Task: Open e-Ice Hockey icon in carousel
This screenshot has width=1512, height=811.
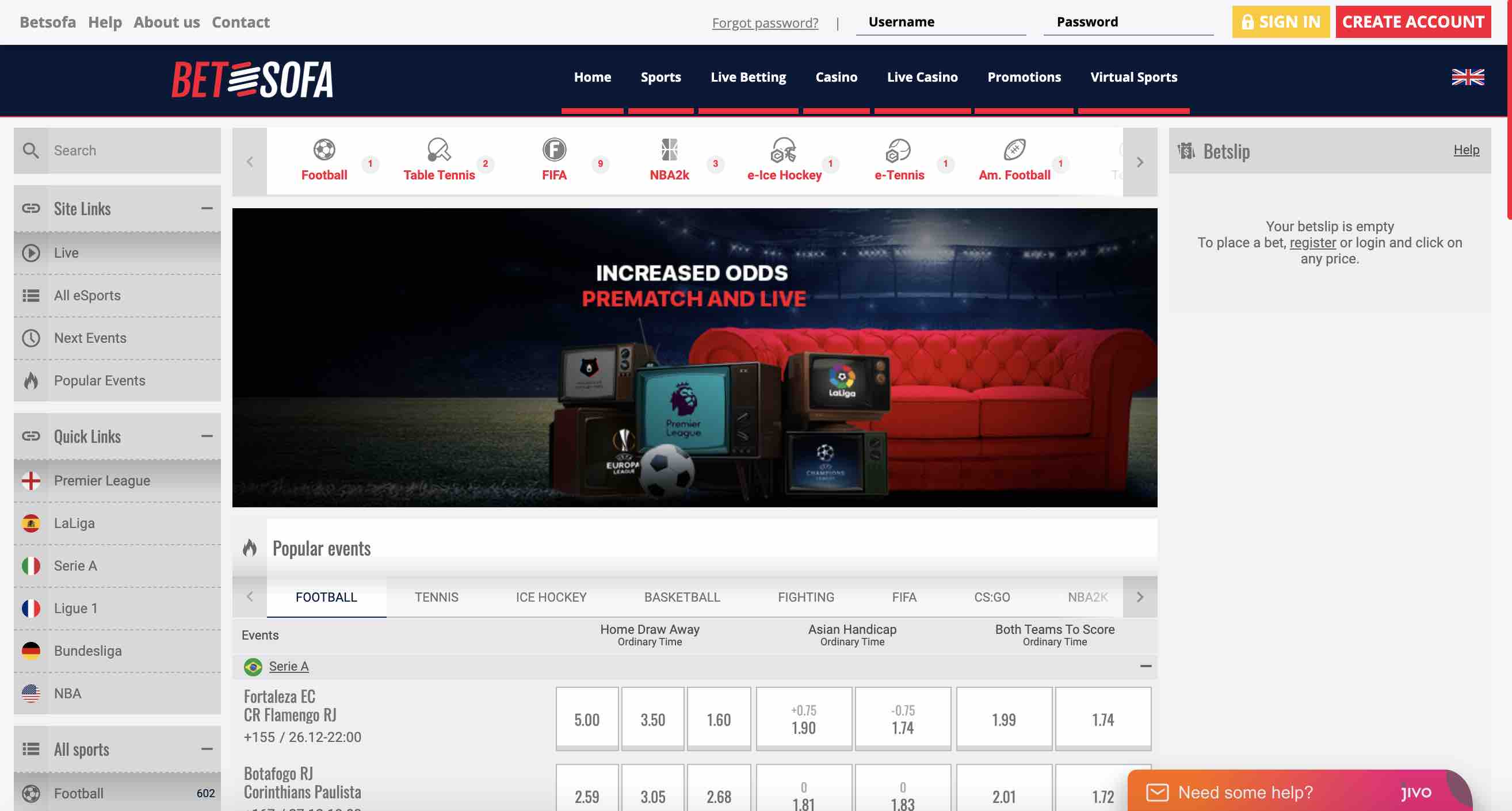Action: [784, 150]
